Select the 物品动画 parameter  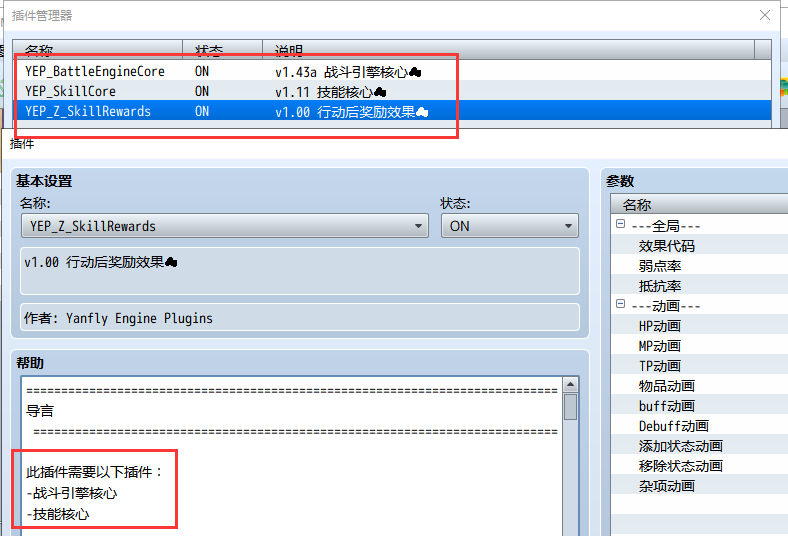(666, 386)
